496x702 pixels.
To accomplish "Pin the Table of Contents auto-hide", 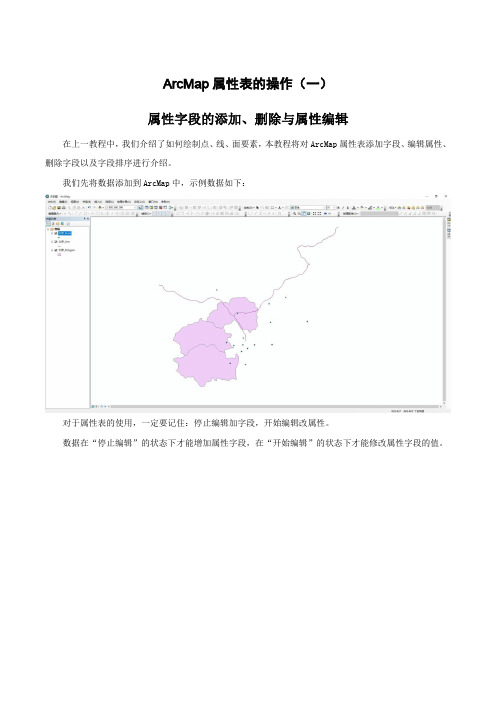I will (84, 218).
